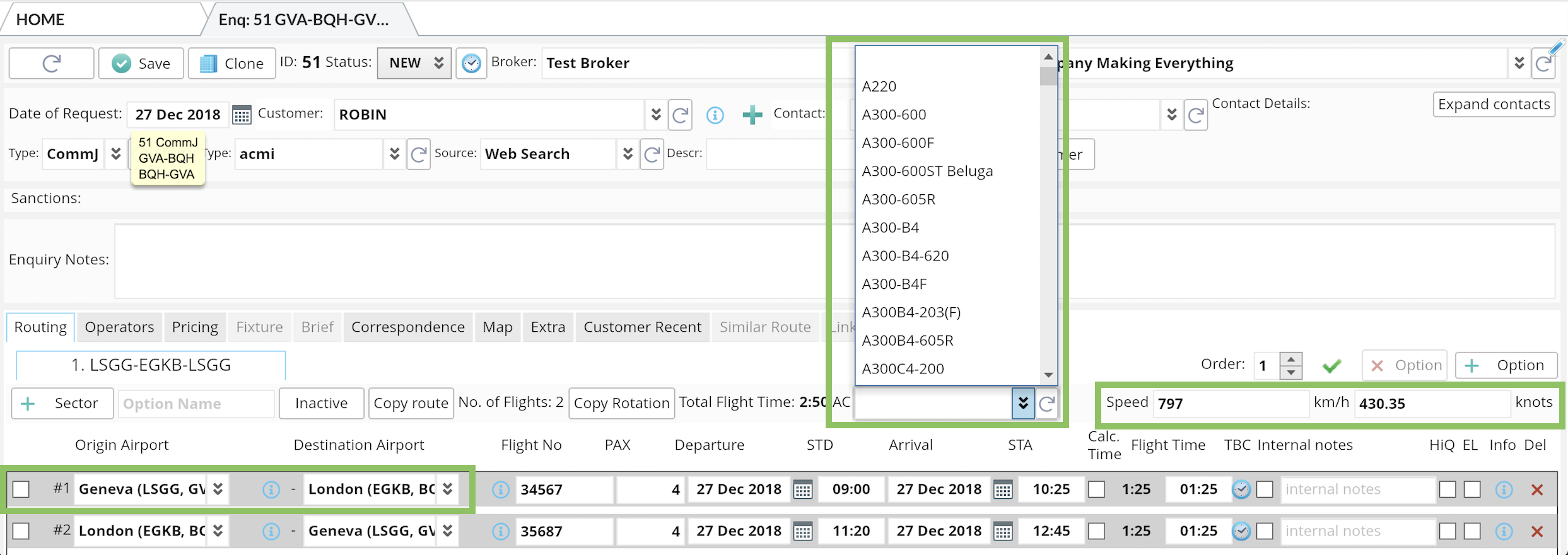Open the Source dropdown showing Web Search
The width and height of the screenshot is (1568, 555).
[627, 154]
